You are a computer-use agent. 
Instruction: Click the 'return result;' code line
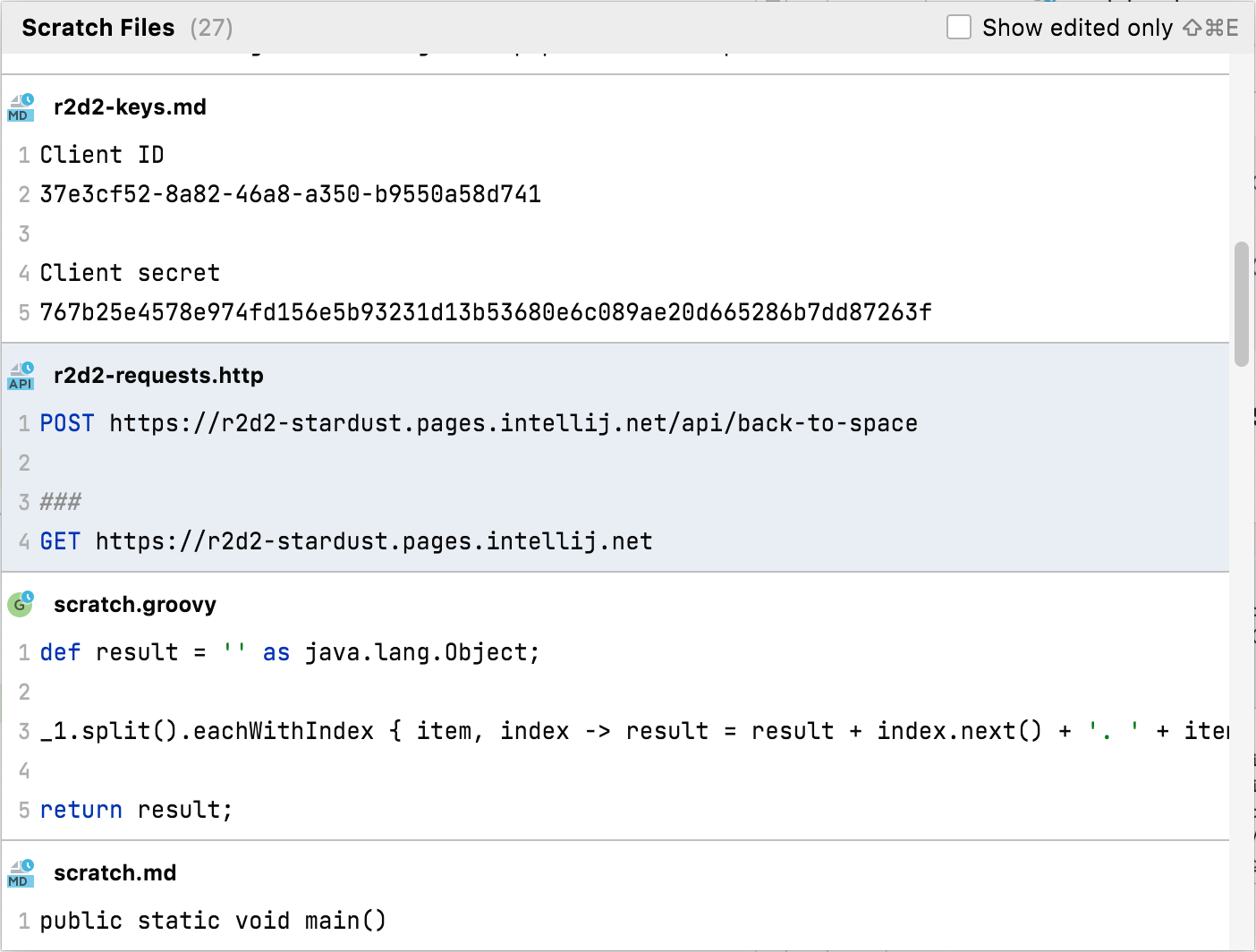[136, 810]
